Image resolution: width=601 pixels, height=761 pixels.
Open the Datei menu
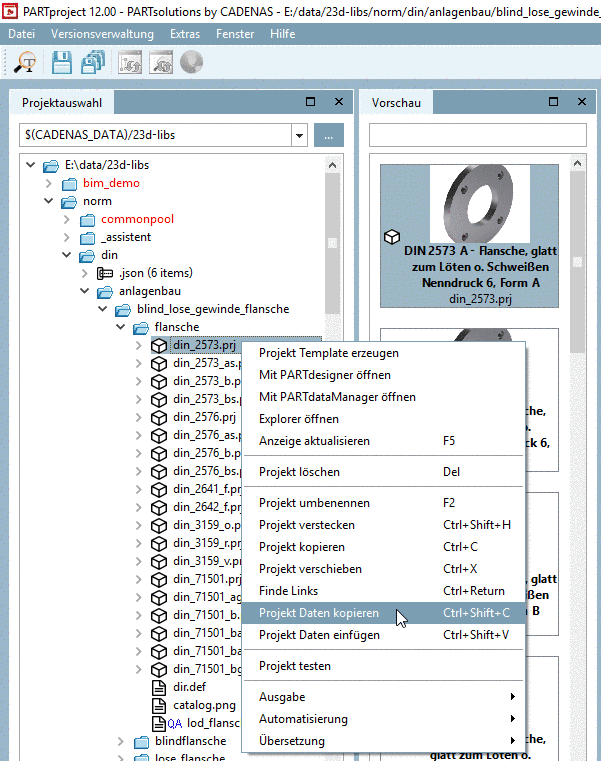(21, 34)
